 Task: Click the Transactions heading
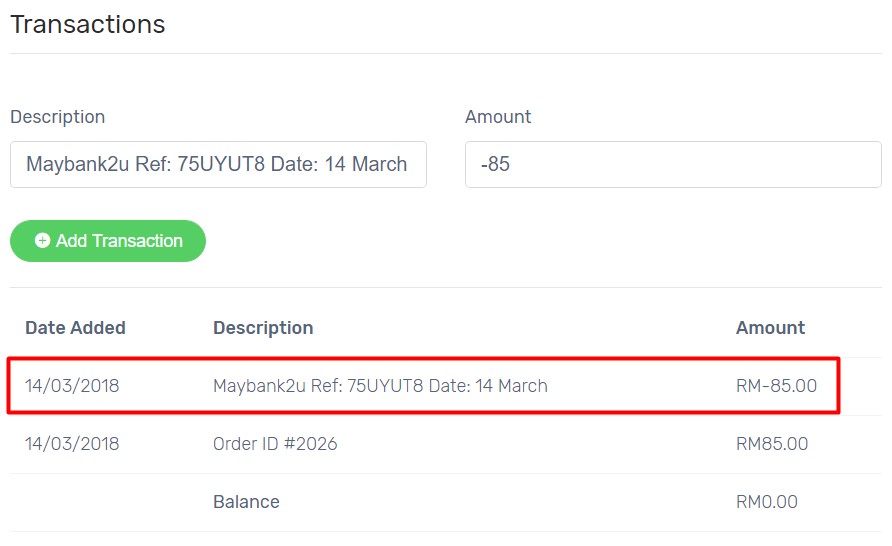88,24
